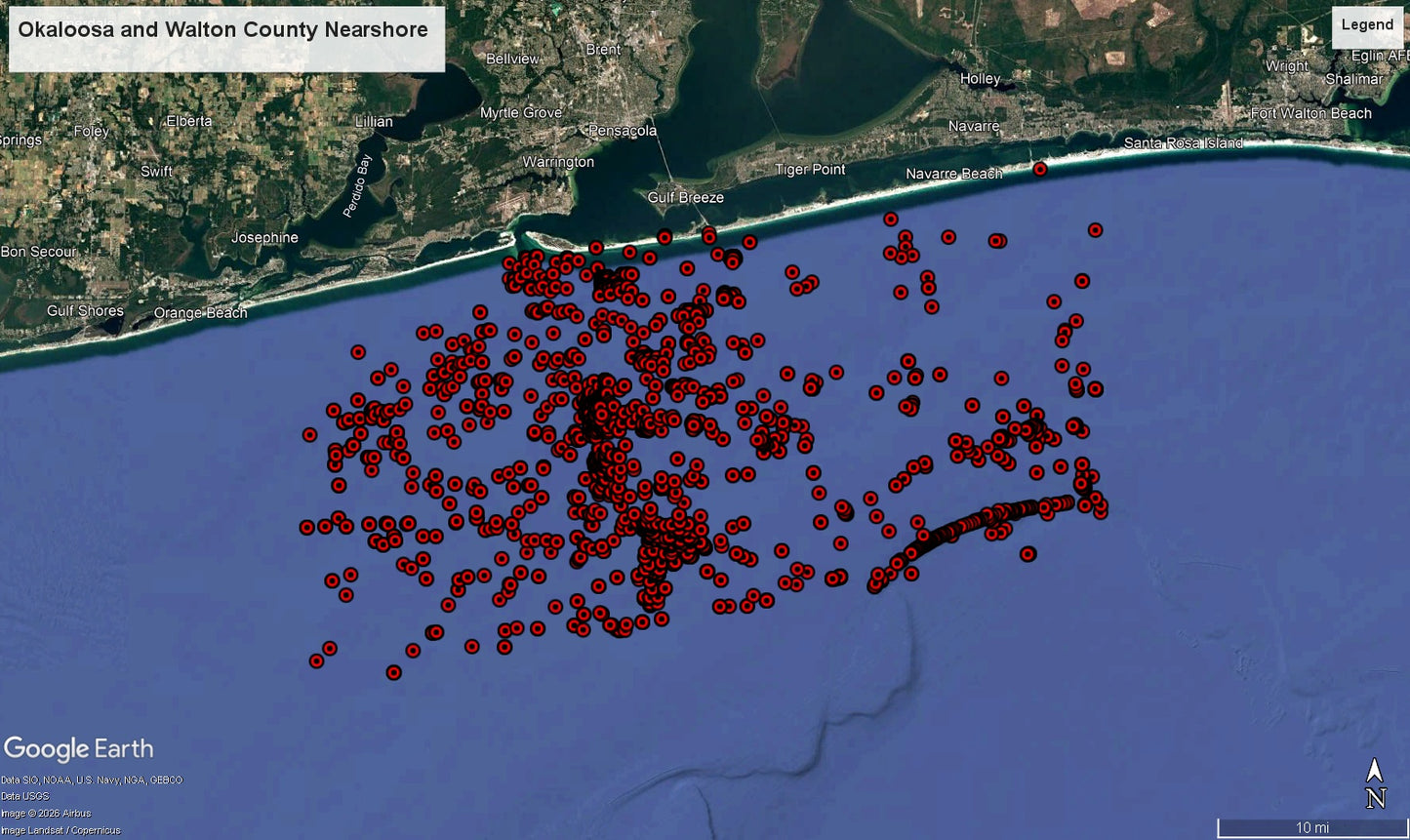Click the red marker on Navarre Beach shoreline
Screen dimensions: 1410x840
pos(1040,169)
